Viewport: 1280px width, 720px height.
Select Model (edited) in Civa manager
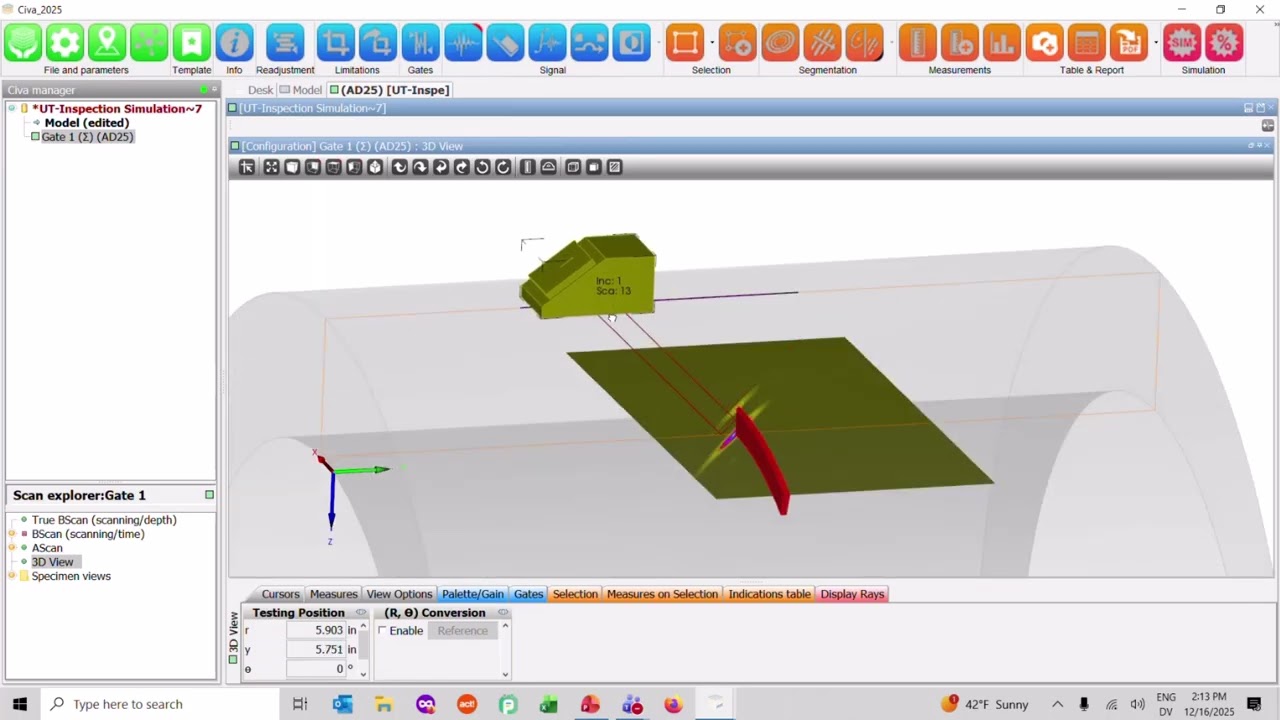tap(87, 123)
